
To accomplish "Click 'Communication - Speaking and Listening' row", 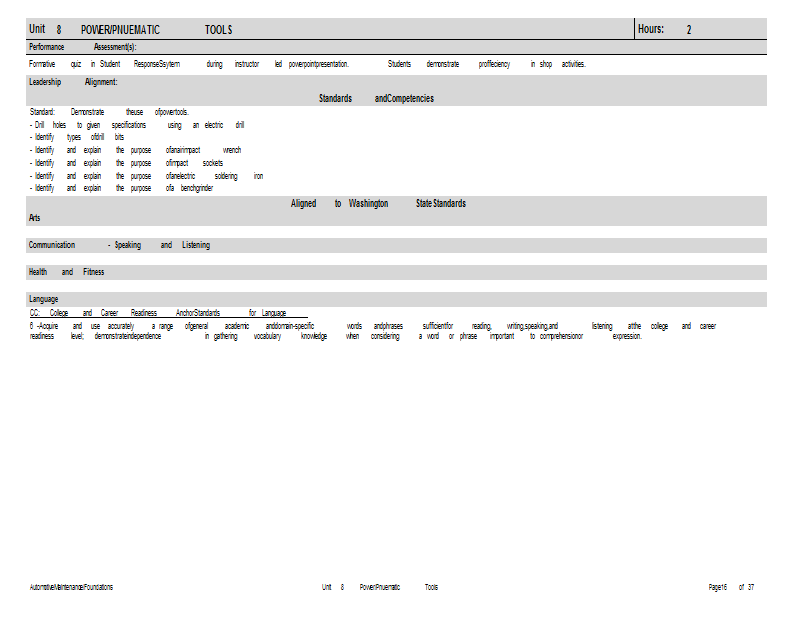I will point(396,245).
